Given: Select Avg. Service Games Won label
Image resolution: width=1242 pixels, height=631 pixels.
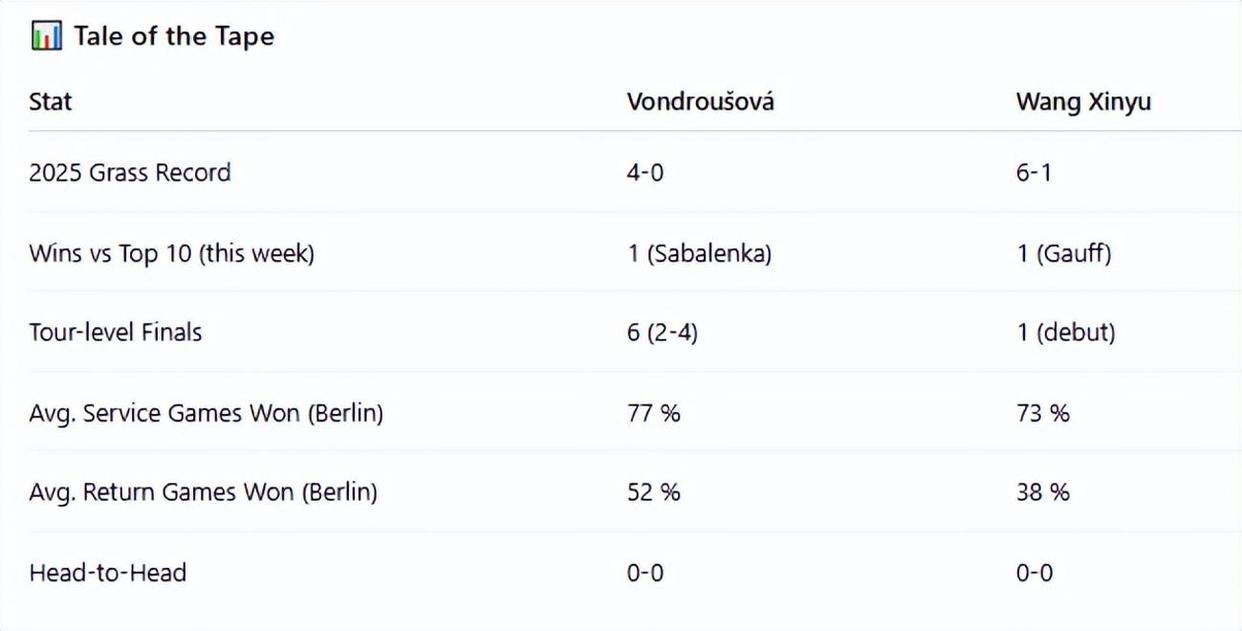Looking at the screenshot, I should click(206, 412).
